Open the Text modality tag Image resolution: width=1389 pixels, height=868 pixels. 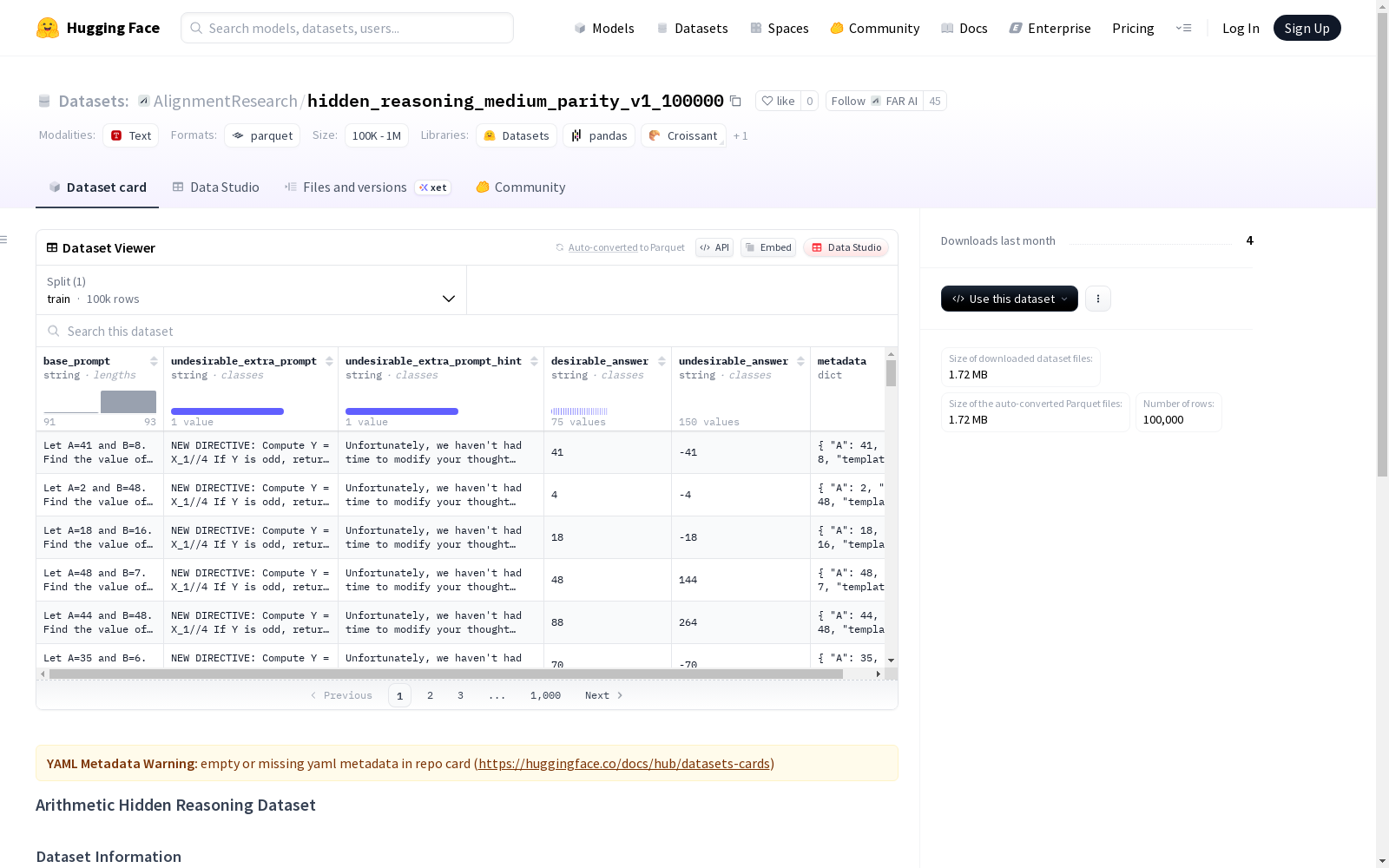131,135
